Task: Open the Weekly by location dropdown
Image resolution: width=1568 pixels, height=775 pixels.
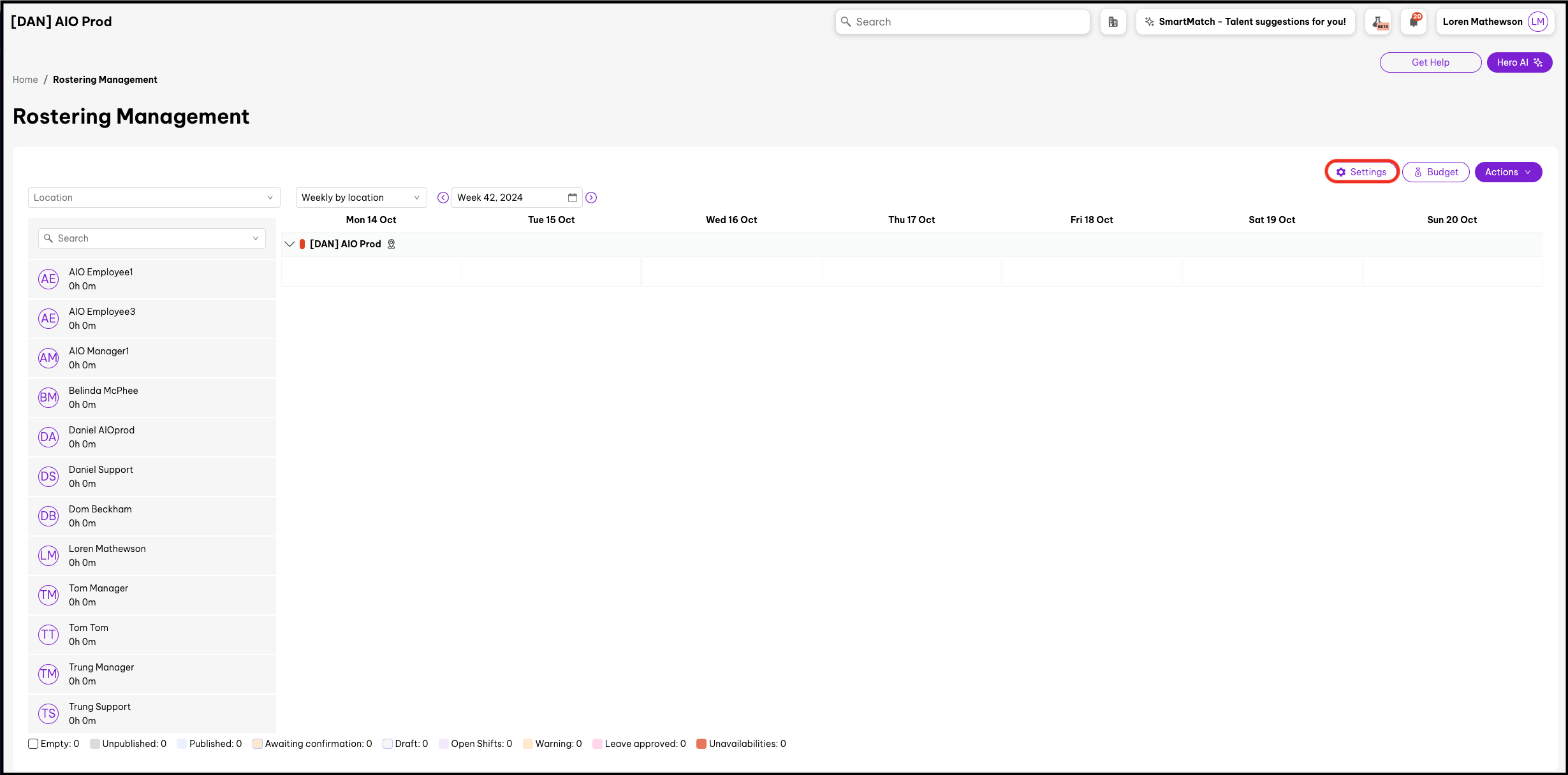Action: (361, 198)
